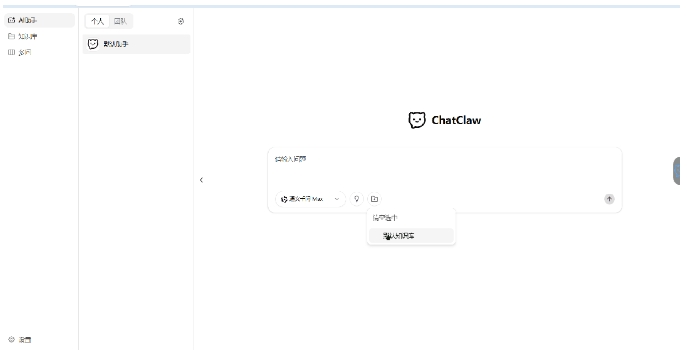The height and width of the screenshot is (364, 687).
Task: Click the add assistant icon beside the tabs
Action: pos(181,21)
